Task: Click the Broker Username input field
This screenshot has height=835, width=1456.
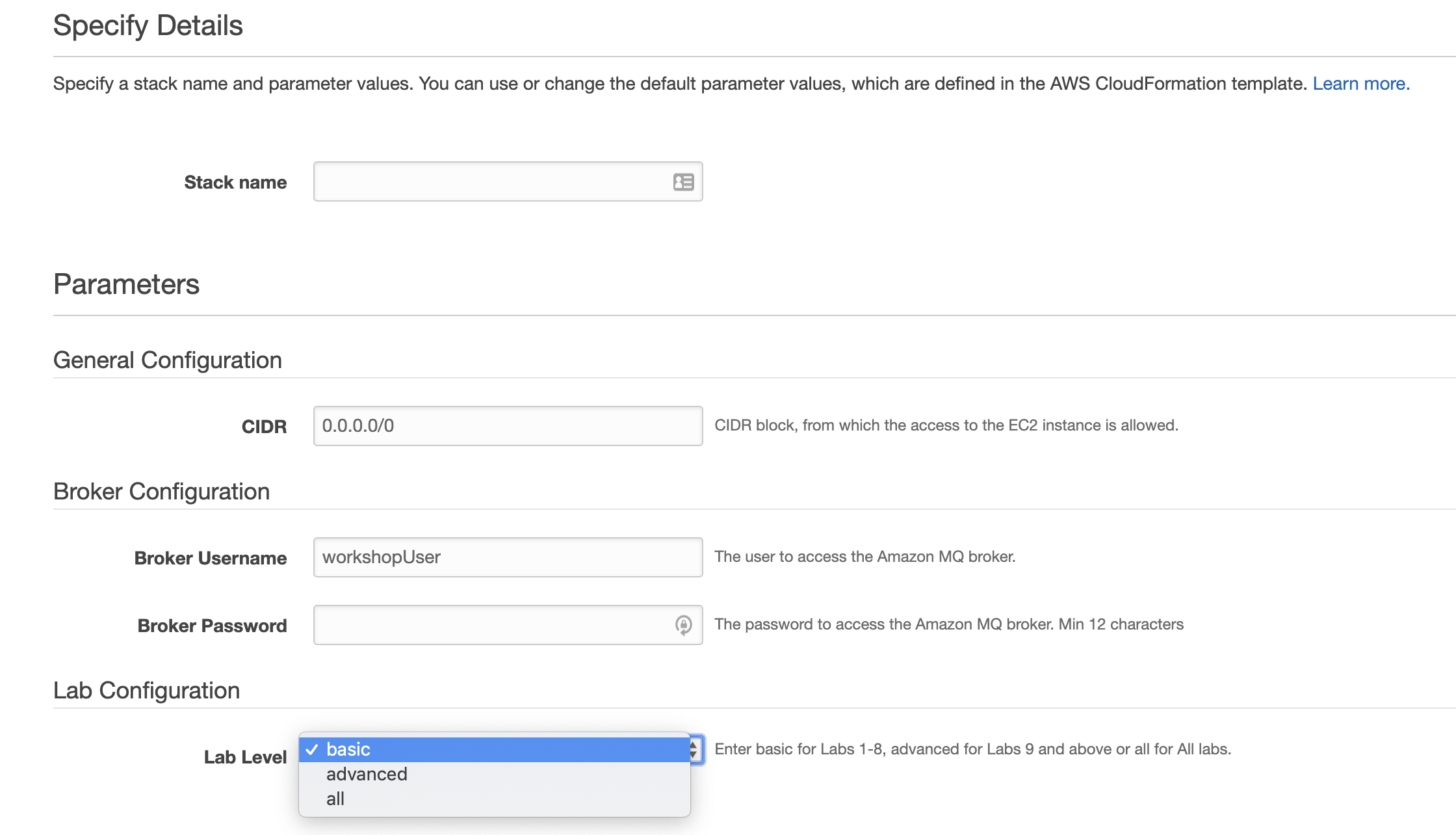Action: coord(507,557)
